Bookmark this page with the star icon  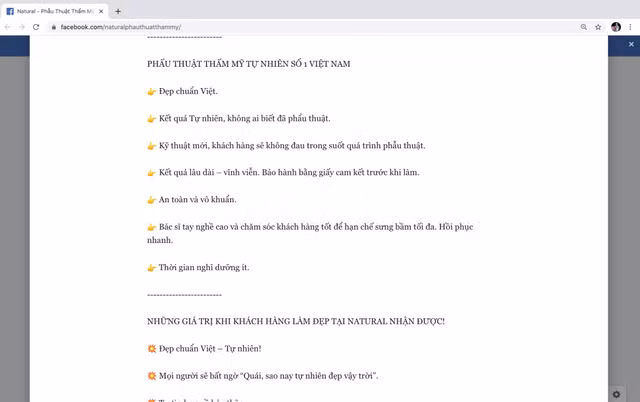tap(598, 27)
